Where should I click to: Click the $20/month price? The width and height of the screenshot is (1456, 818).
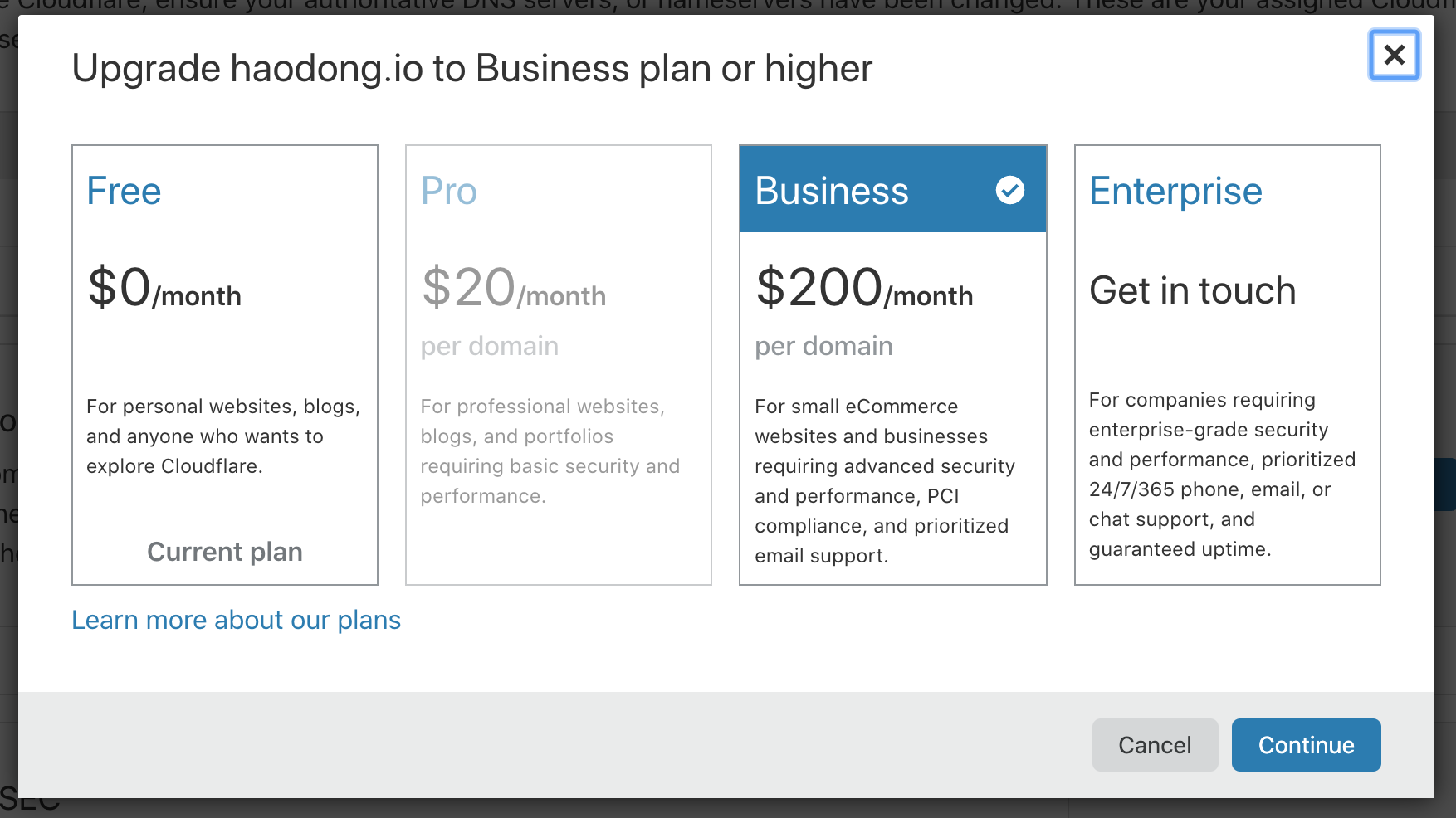pyautogui.click(x=513, y=289)
